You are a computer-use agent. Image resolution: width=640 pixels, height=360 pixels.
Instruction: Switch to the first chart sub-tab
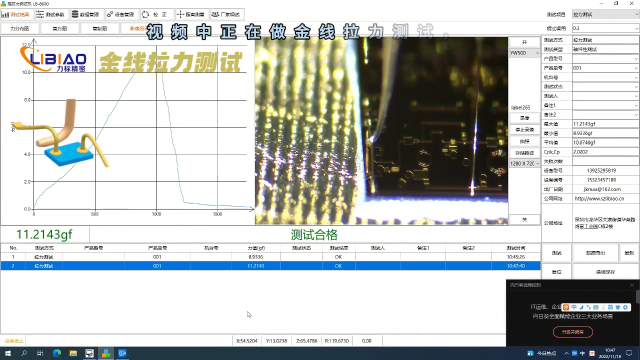20,29
